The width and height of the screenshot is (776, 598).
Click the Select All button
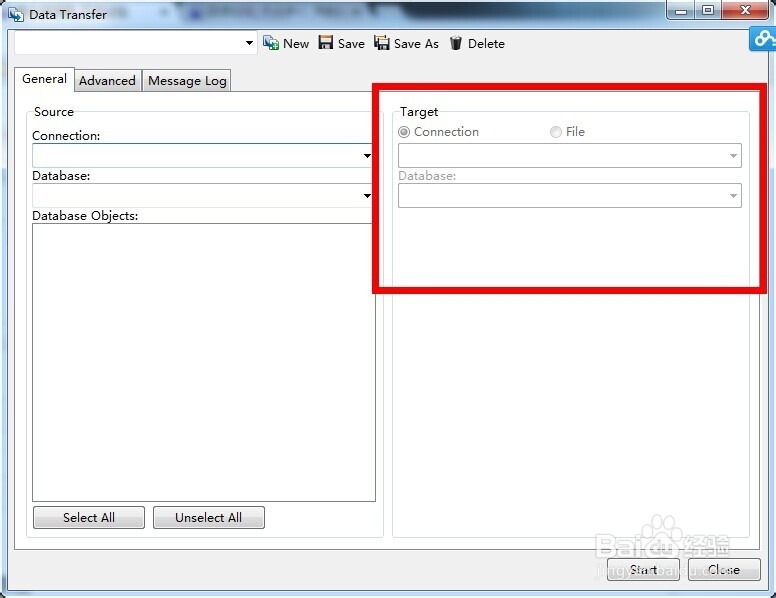[89, 517]
